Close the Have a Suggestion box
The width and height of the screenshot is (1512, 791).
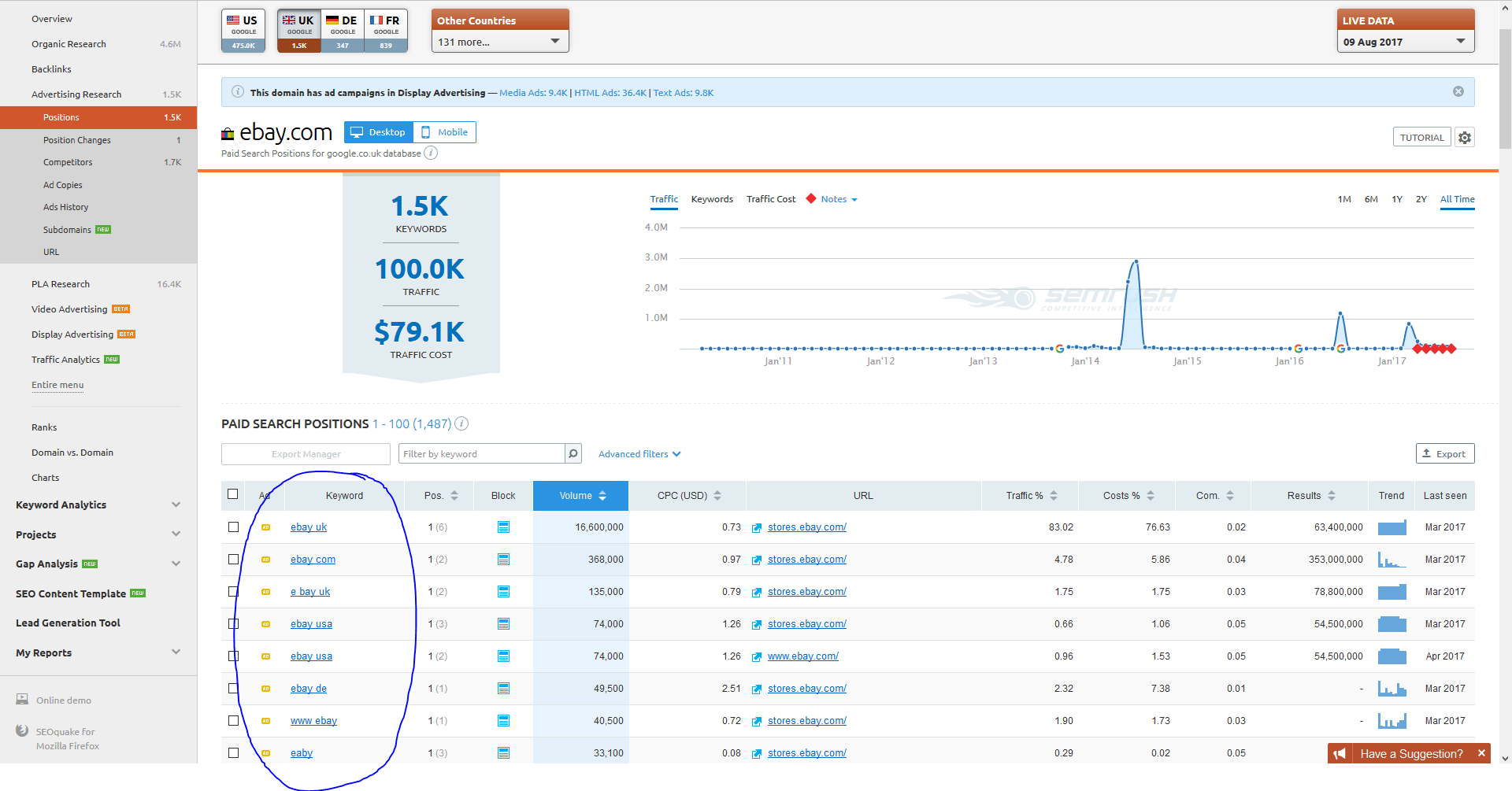(x=1481, y=753)
